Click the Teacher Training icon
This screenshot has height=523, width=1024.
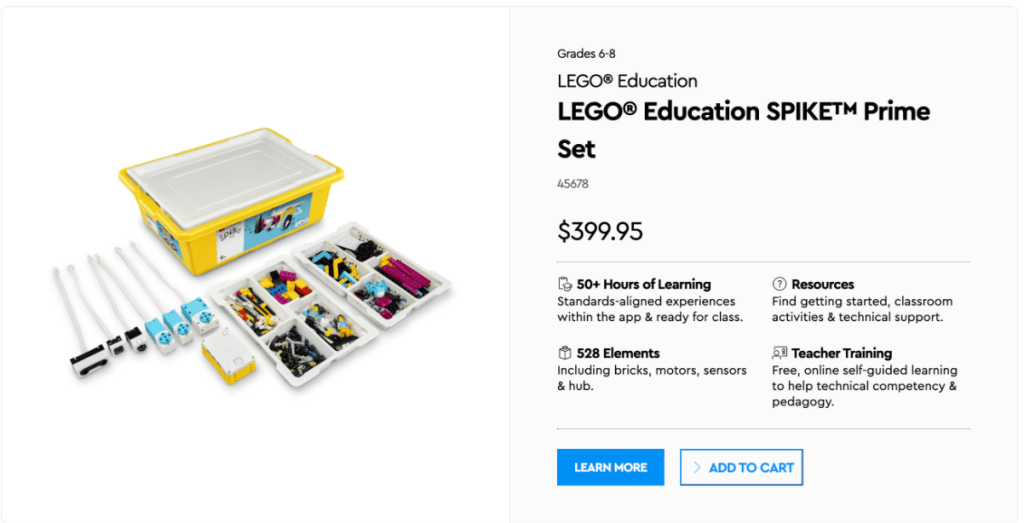[779, 353]
